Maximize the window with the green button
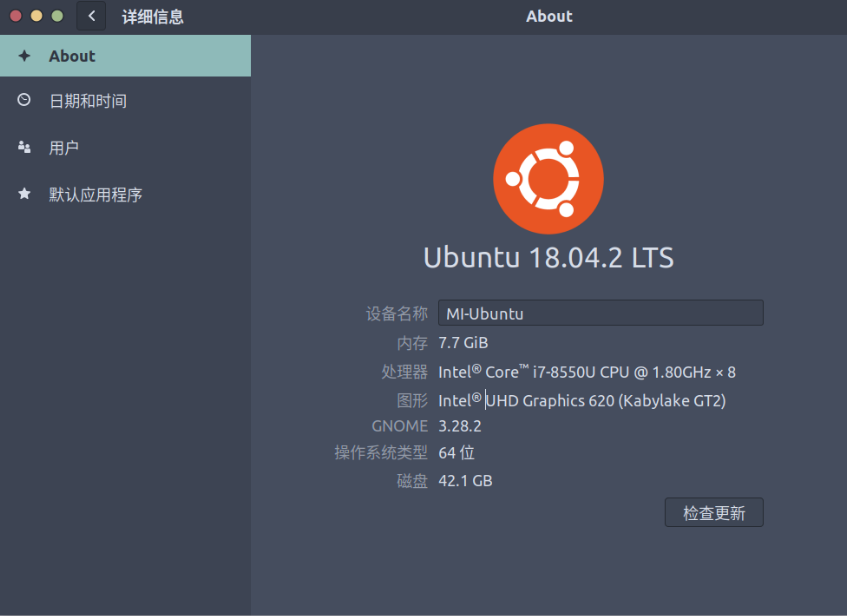The image size is (847, 616). click(x=57, y=16)
